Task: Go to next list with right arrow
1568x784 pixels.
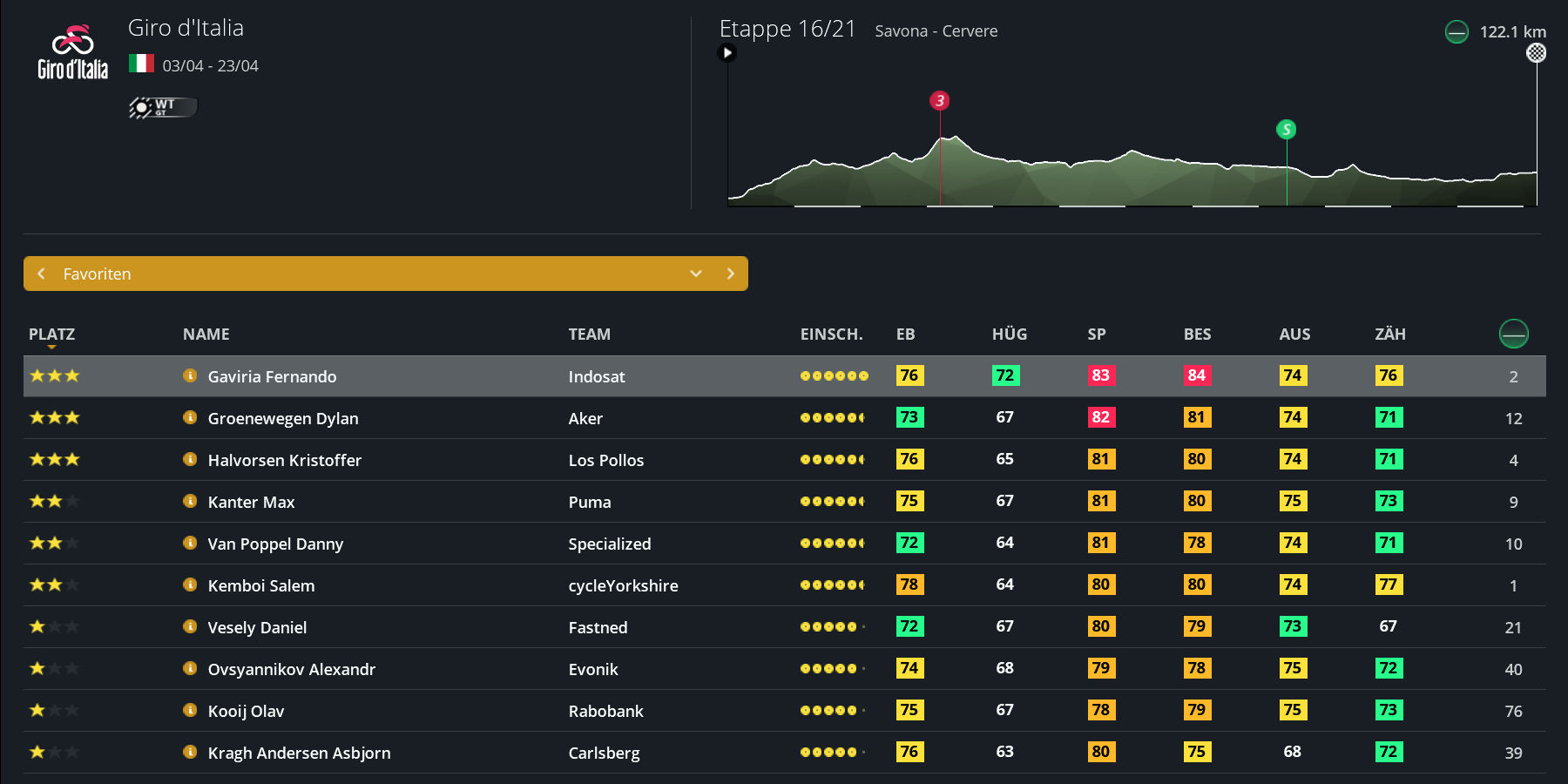Action: (x=730, y=274)
